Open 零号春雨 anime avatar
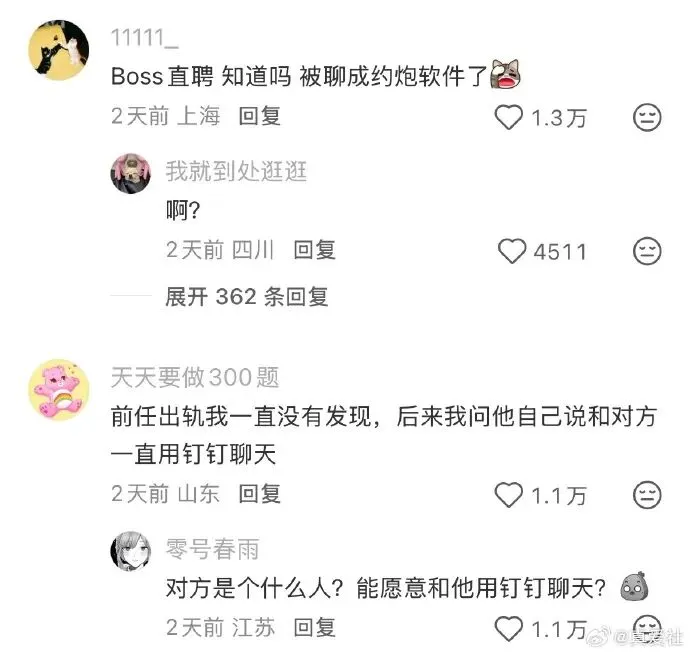690x653 pixels. (131, 551)
